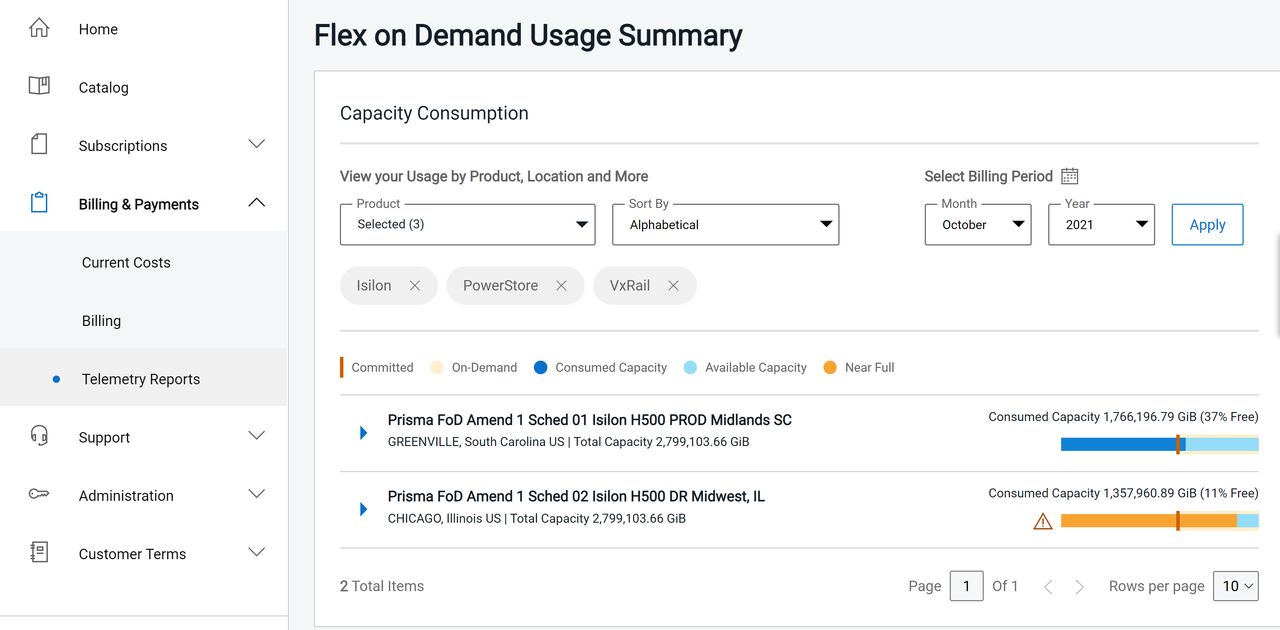Screen dimensions: 1280x630
Task: Open the Sort By dropdown
Action: click(726, 224)
